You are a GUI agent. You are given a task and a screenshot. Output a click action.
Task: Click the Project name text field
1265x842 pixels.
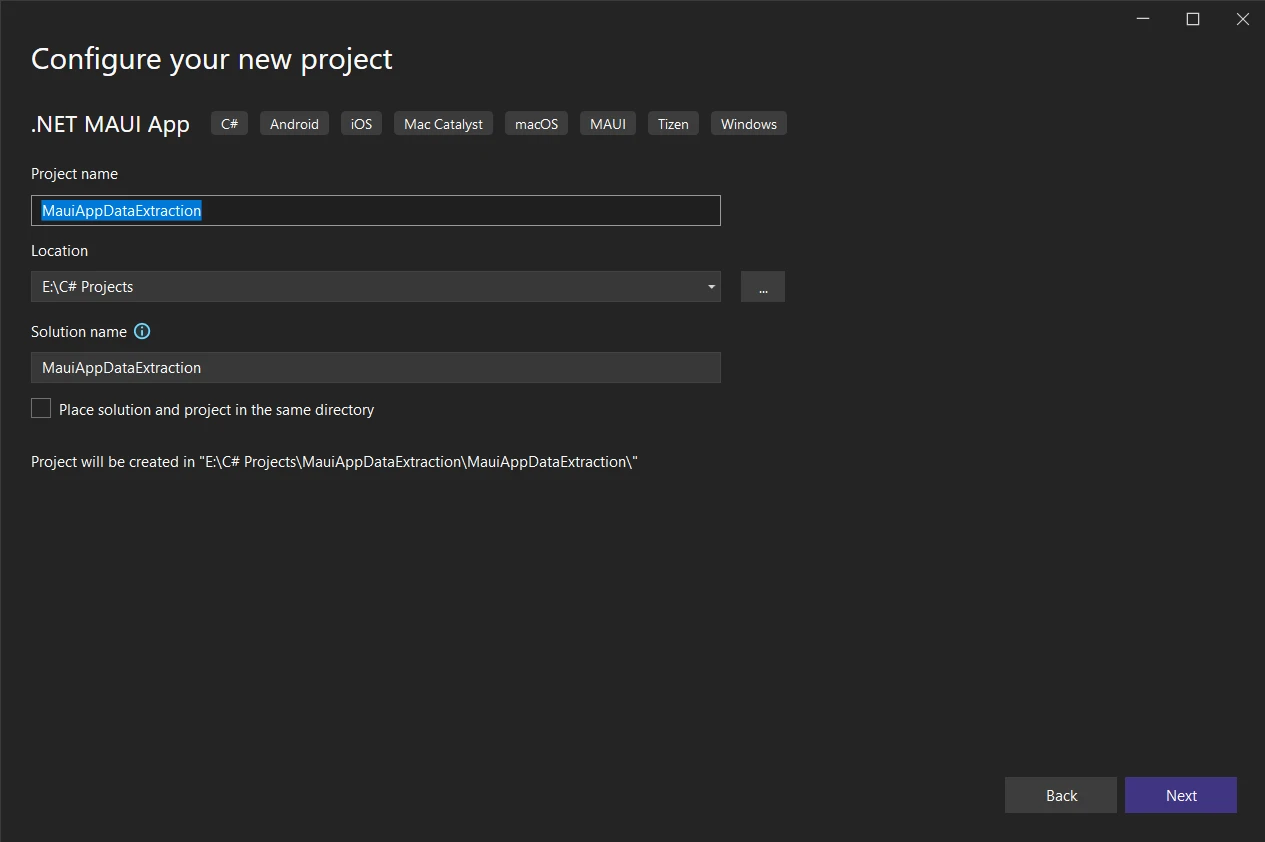(375, 211)
